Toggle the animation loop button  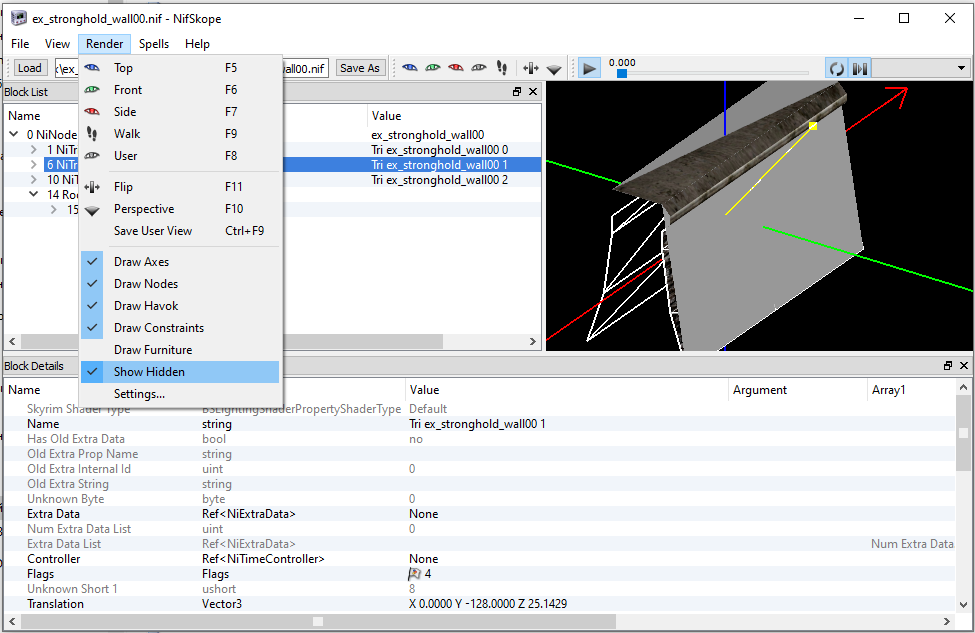[837, 68]
